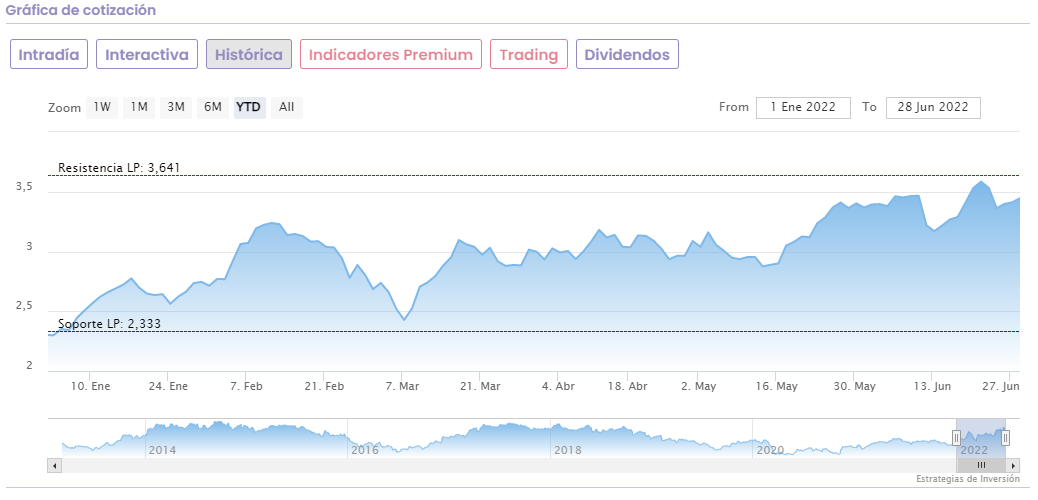
Task: Open the Estrategias de Inversión credit link
Action: (967, 480)
